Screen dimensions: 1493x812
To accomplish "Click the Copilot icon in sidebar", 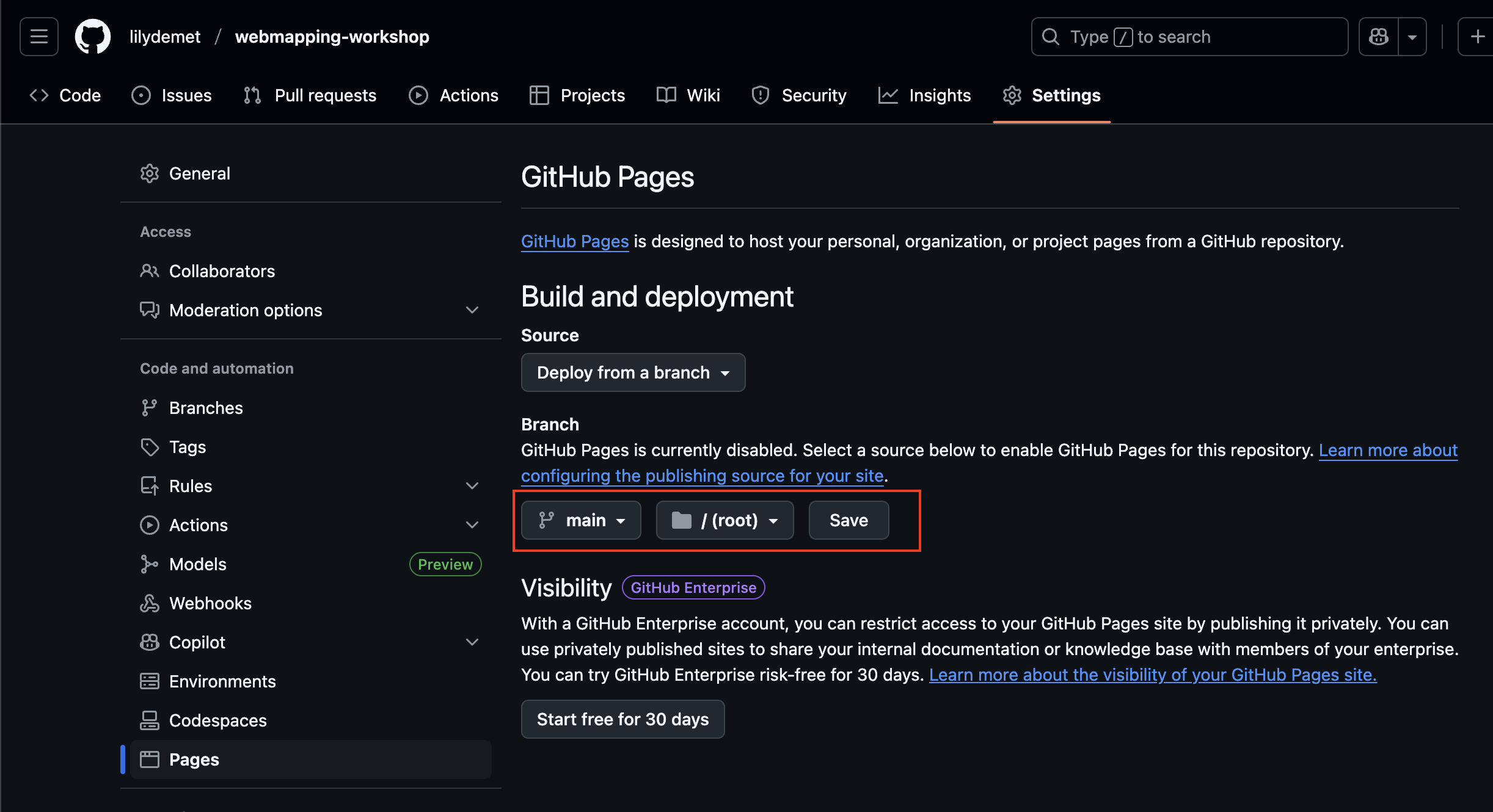I will click(150, 642).
